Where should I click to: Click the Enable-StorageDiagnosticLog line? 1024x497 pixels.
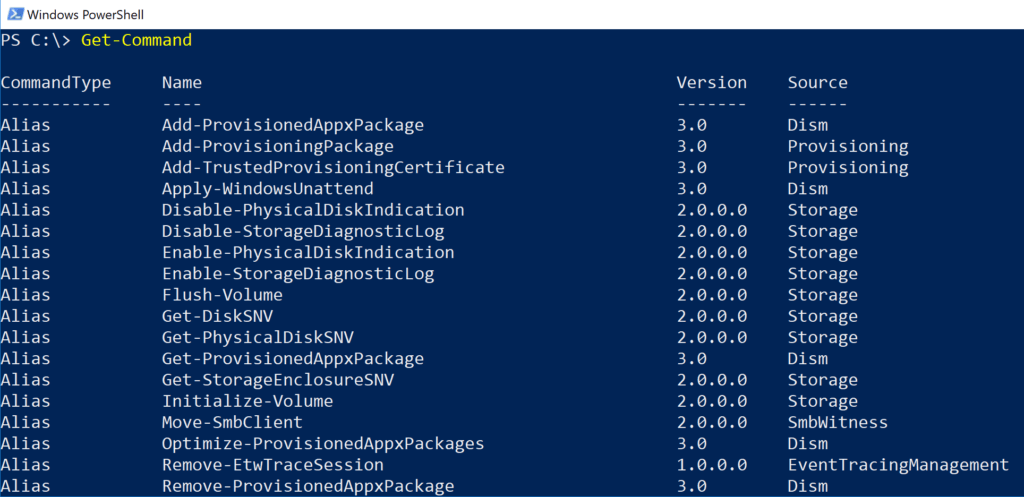click(x=298, y=274)
